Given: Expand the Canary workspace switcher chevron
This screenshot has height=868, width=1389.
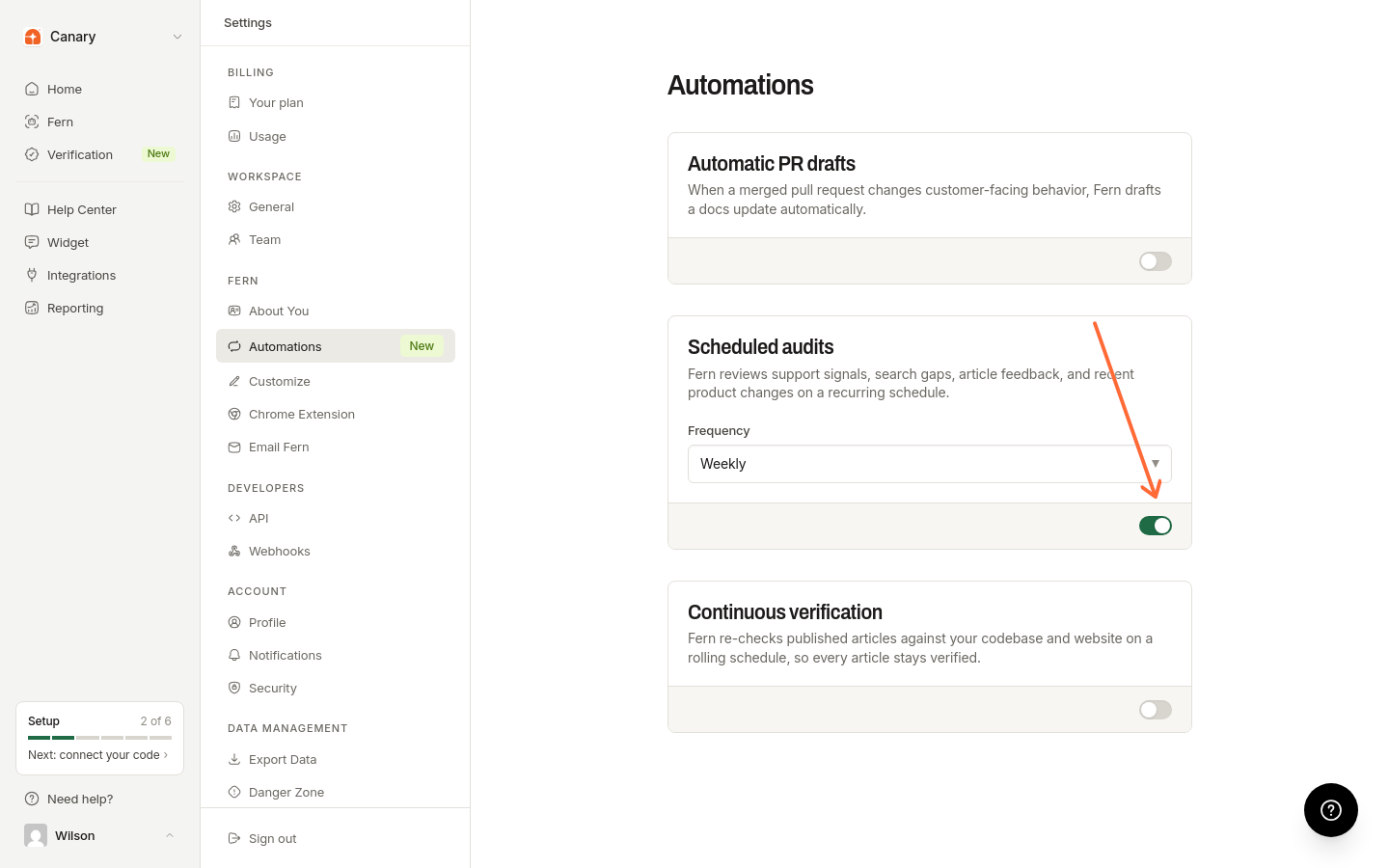Looking at the screenshot, I should point(177,37).
